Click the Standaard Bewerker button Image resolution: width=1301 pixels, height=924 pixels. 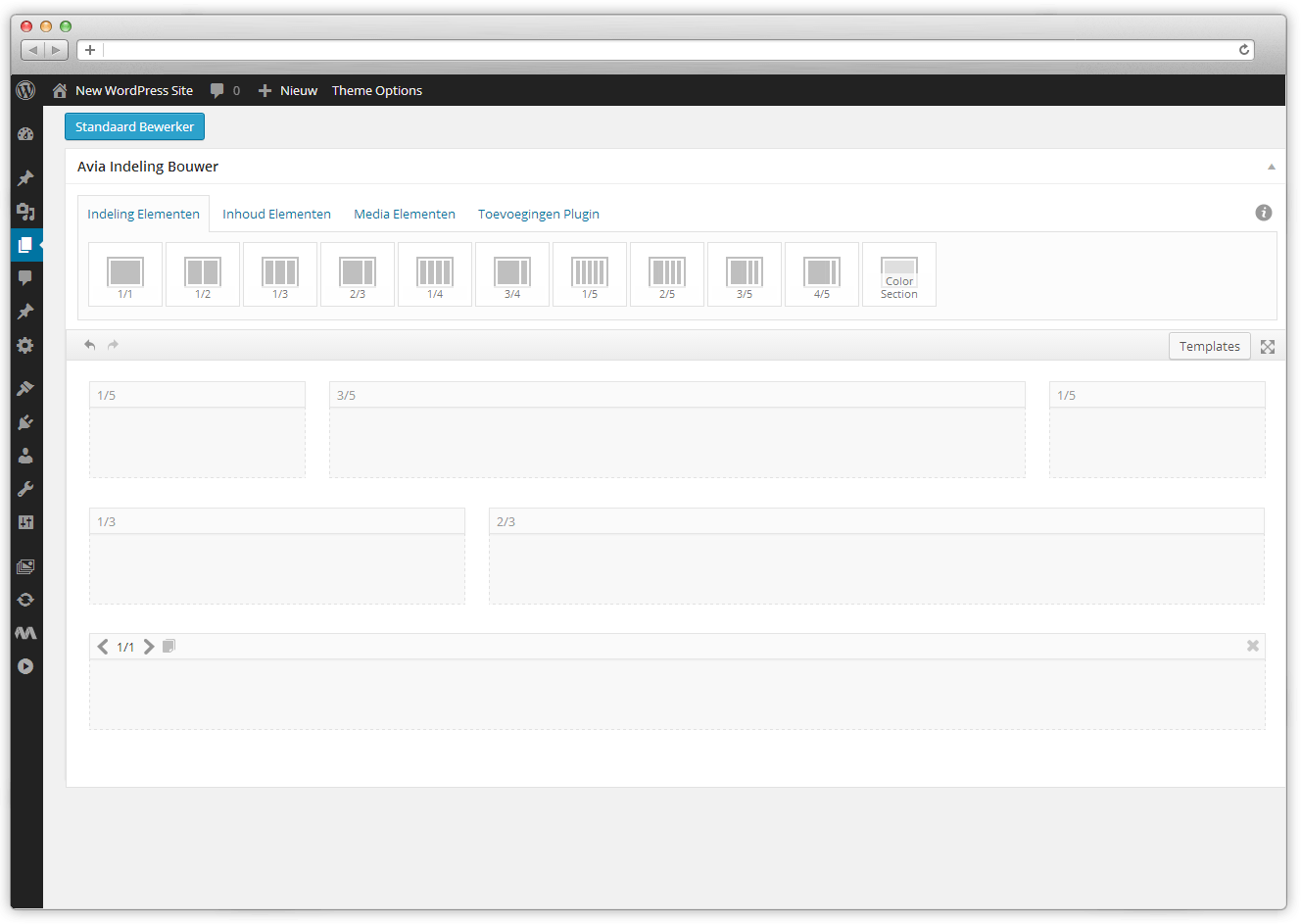point(134,126)
